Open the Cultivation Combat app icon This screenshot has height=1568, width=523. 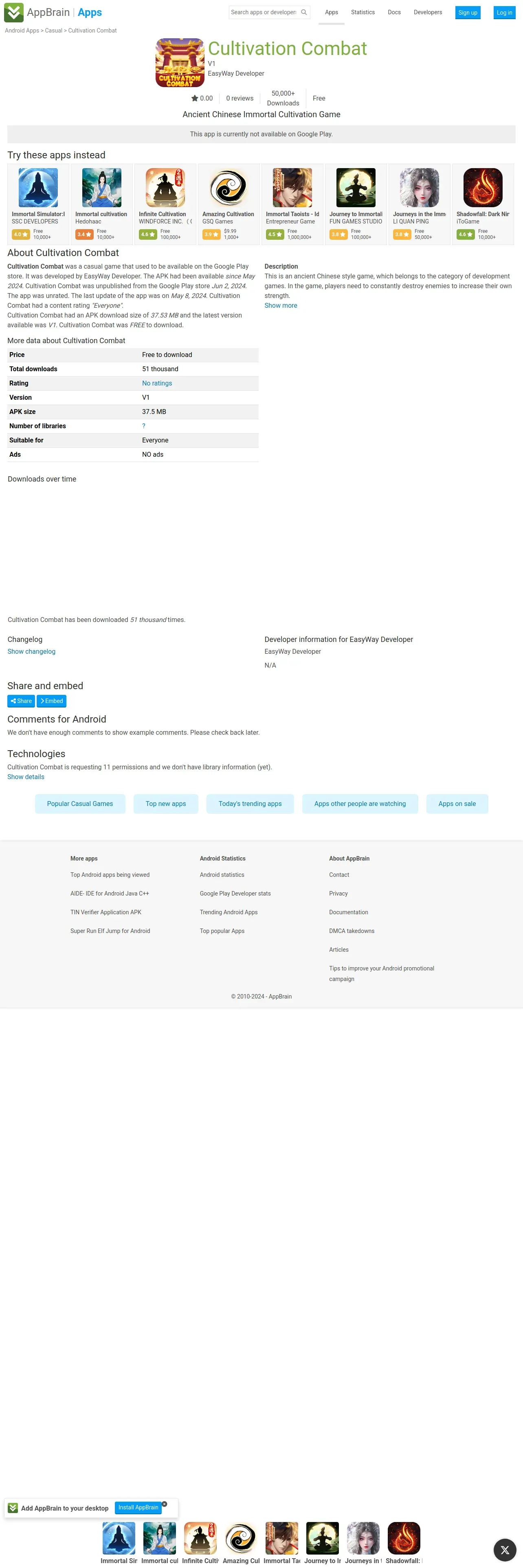point(180,63)
